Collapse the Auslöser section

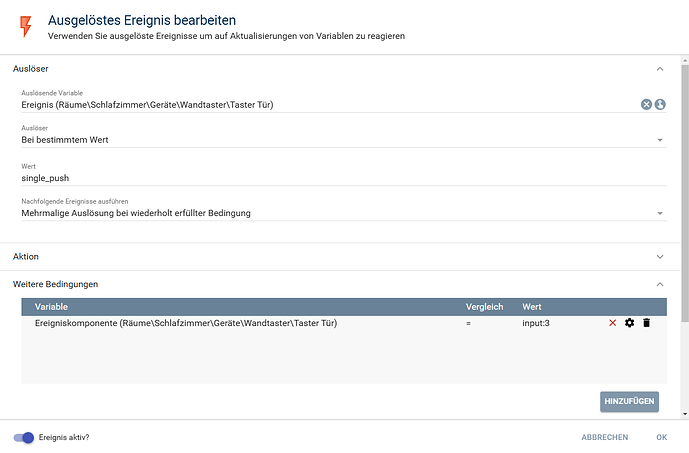click(x=659, y=69)
